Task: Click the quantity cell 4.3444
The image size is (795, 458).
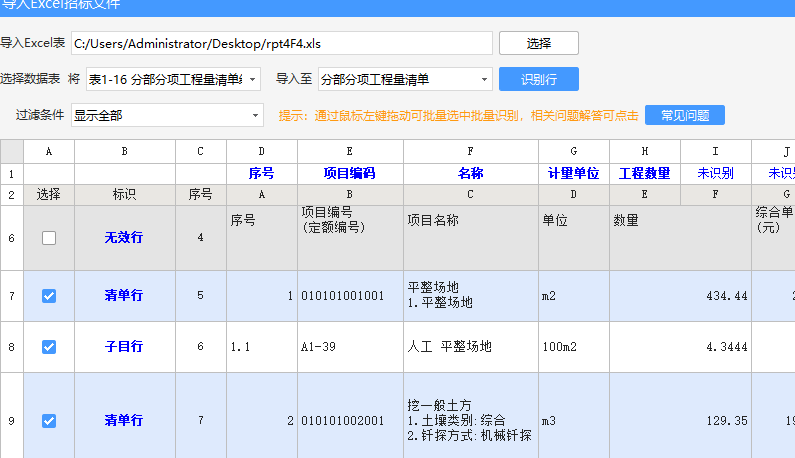Action: 680,347
